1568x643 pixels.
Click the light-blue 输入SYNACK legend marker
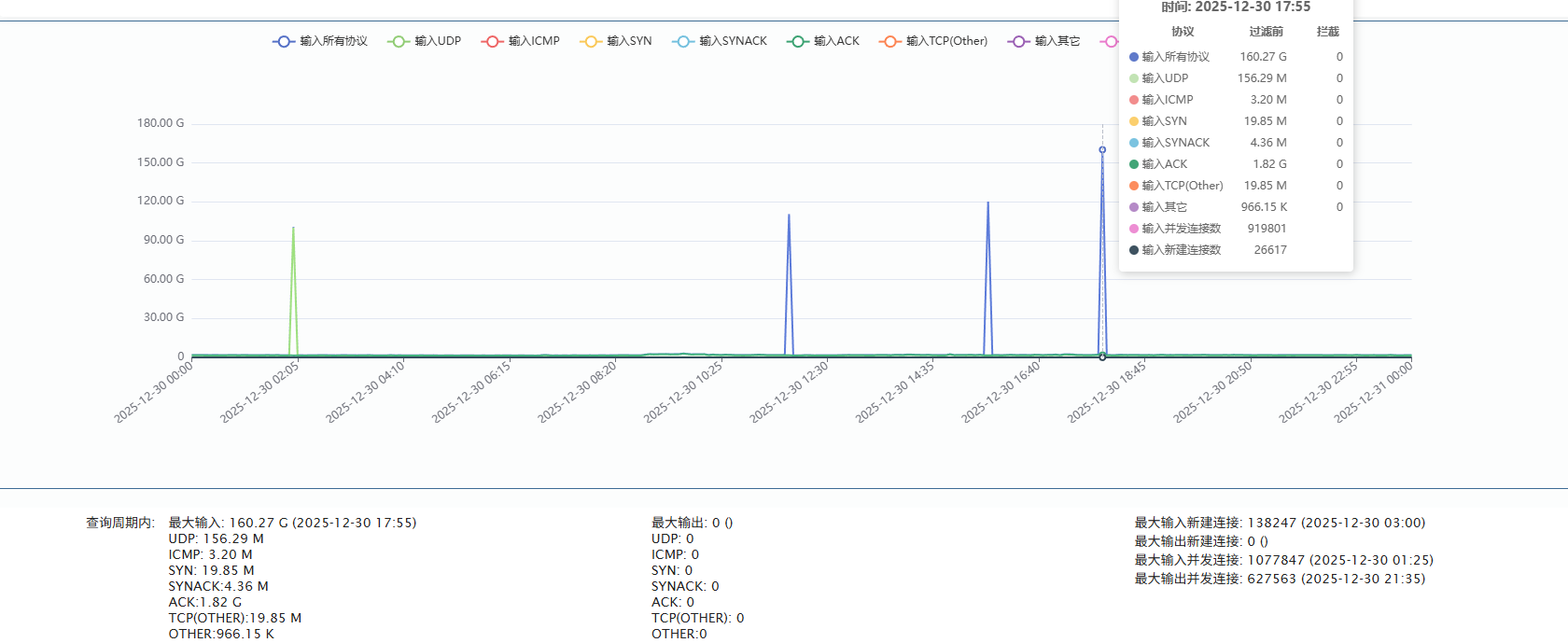[x=683, y=41]
